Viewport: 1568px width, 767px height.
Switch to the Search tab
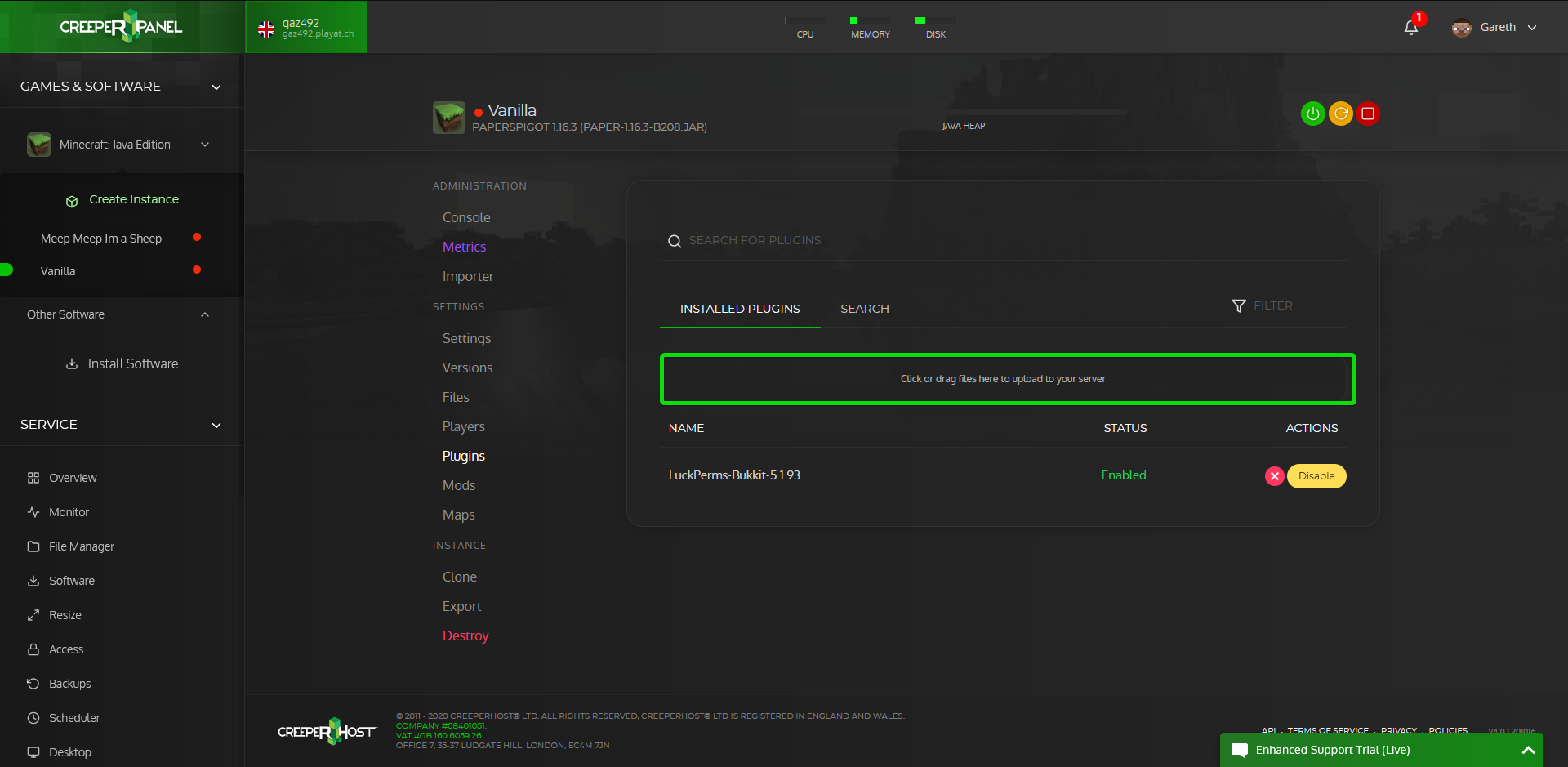click(x=865, y=309)
